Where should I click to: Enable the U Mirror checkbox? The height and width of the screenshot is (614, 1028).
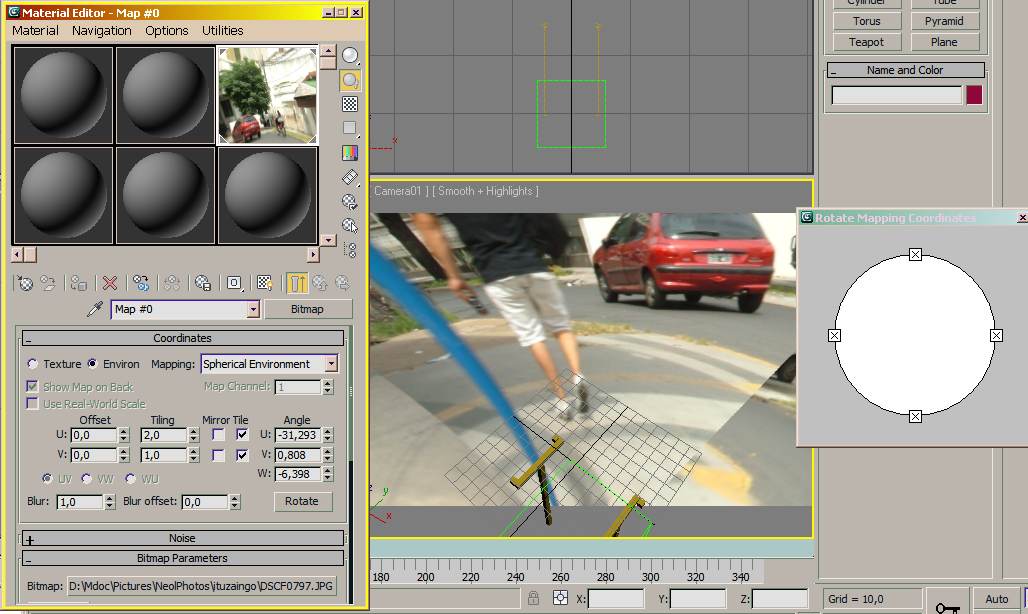click(219, 435)
